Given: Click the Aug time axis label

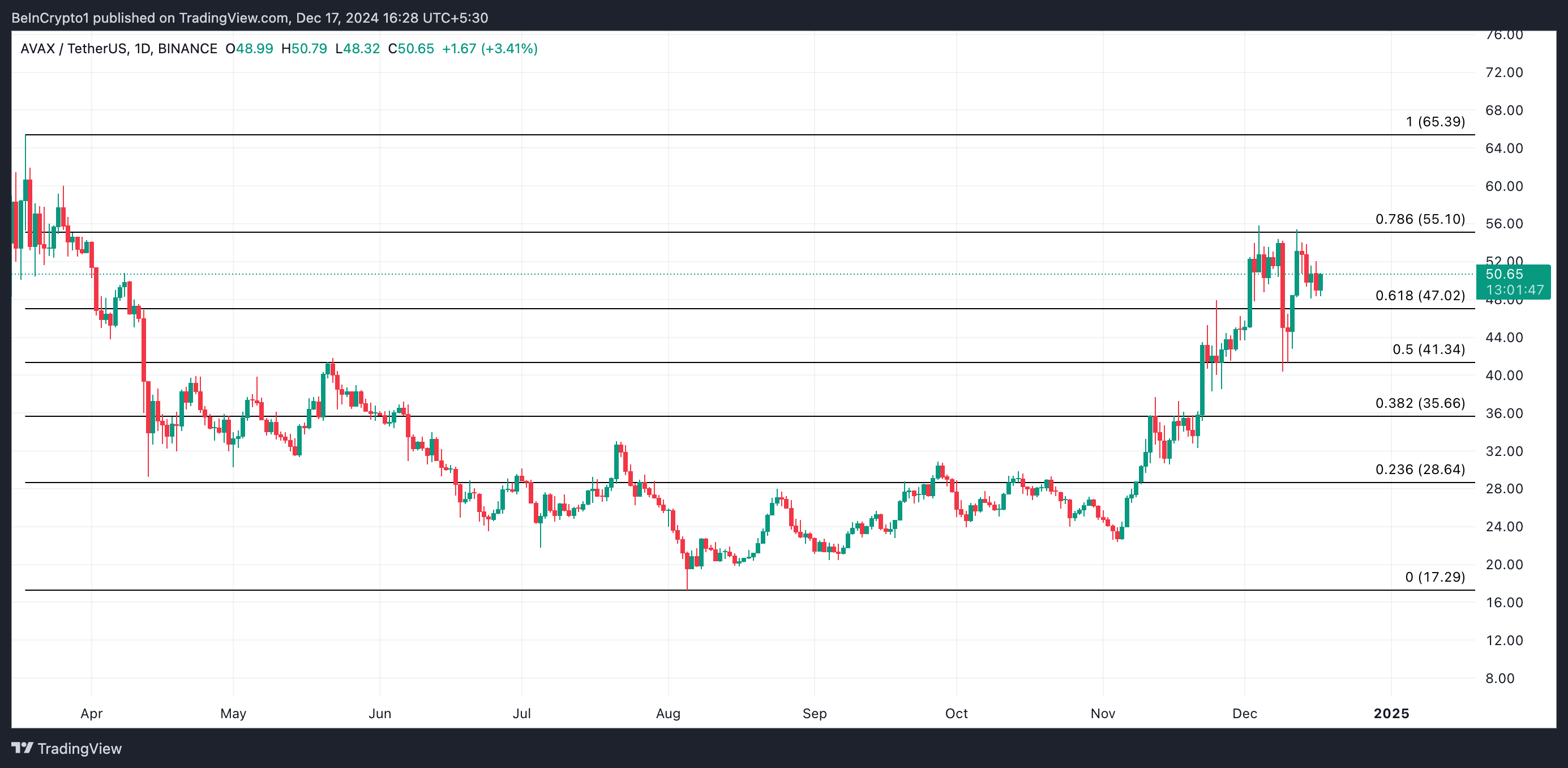Looking at the screenshot, I should coord(668,714).
